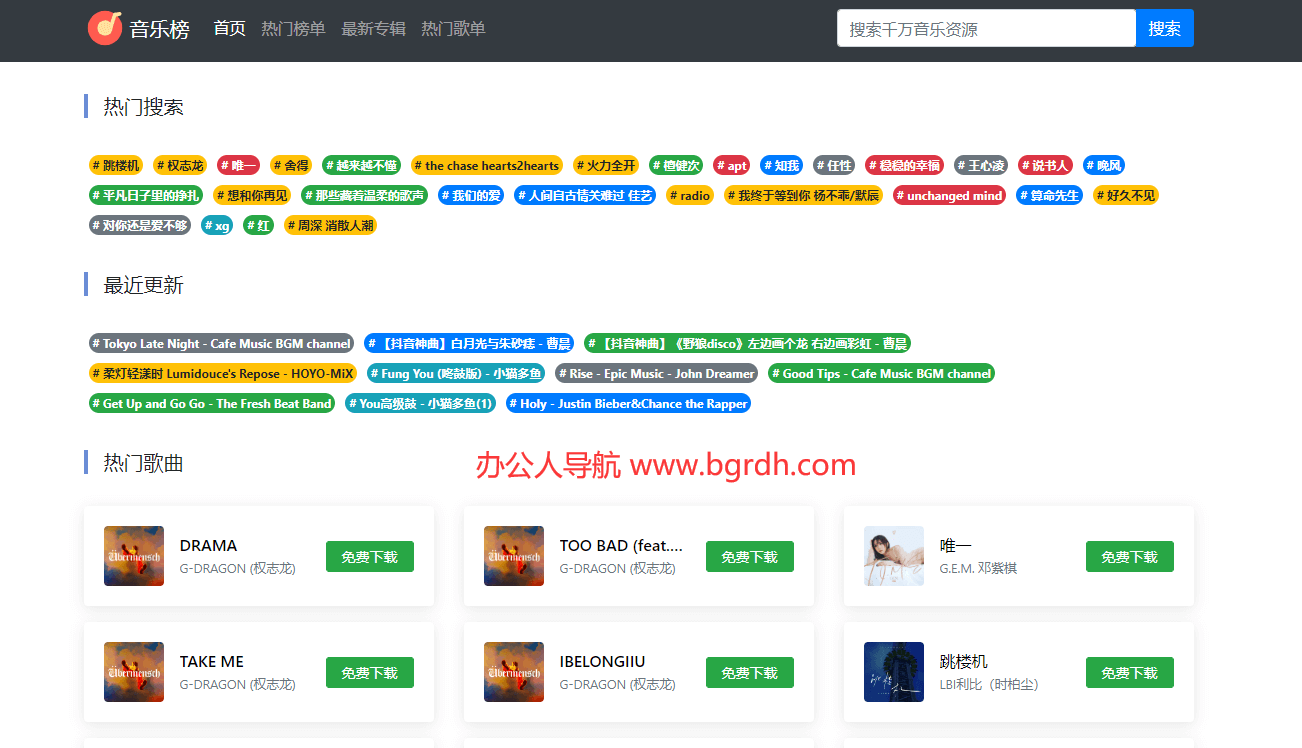Viewport: 1302px width, 748px height.
Task: Click the 音乐榜 logo icon
Action: click(105, 28)
